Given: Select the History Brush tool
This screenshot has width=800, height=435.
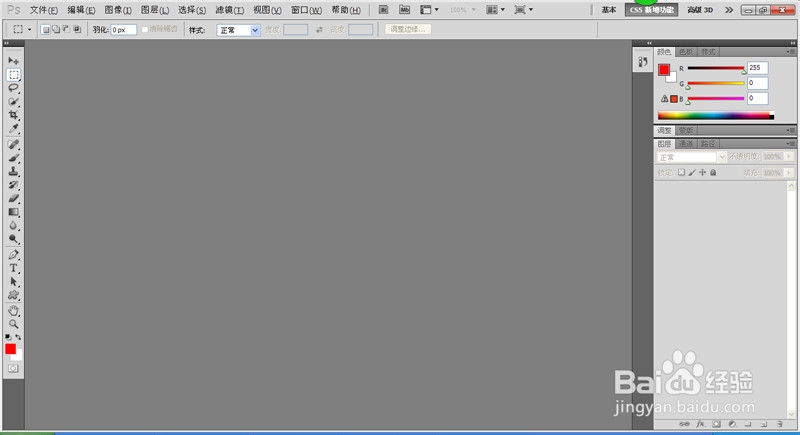Looking at the screenshot, I should 13,185.
